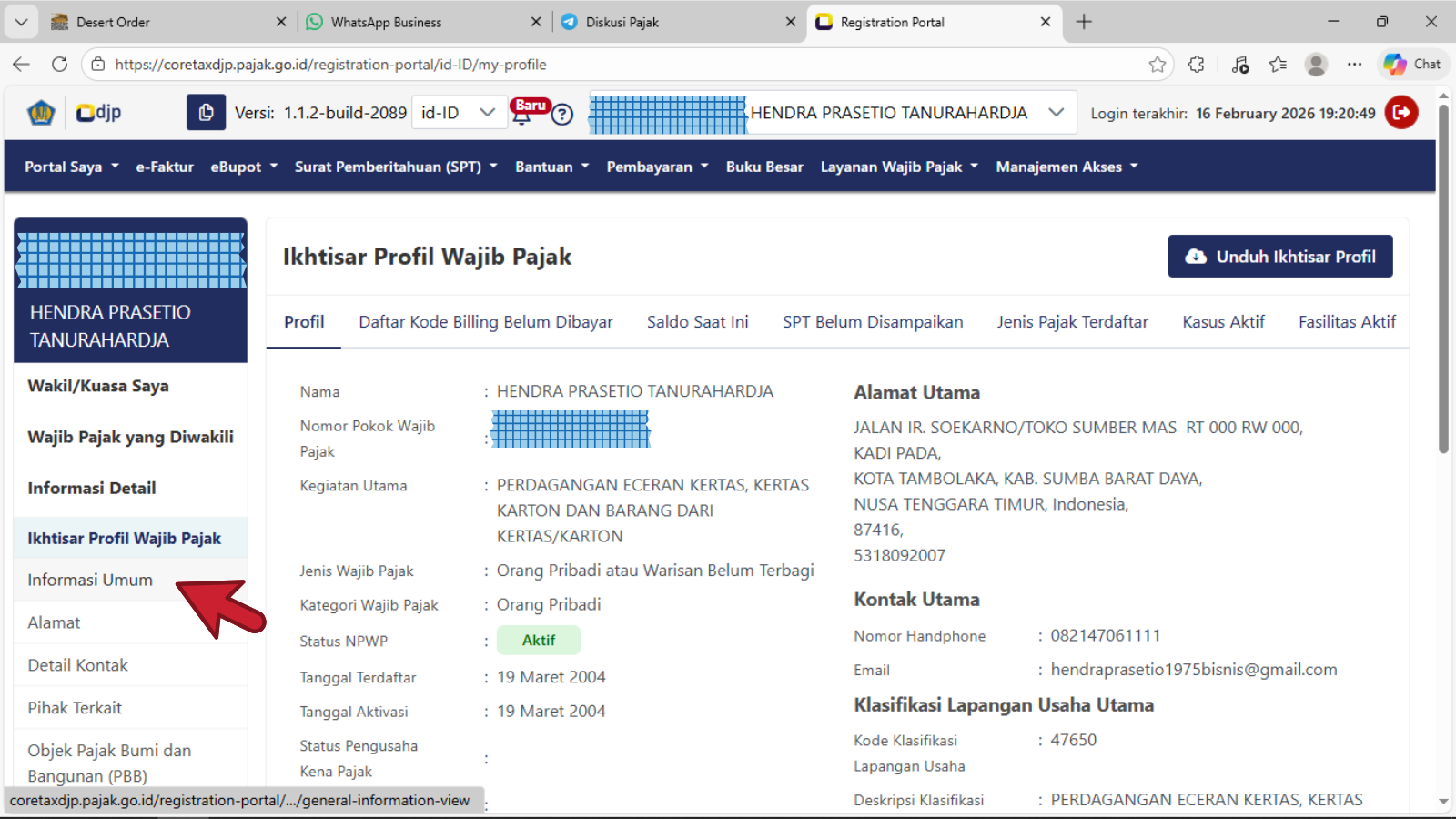
Task: Click Unduh Ikhtisar Profil button
Action: pos(1279,257)
